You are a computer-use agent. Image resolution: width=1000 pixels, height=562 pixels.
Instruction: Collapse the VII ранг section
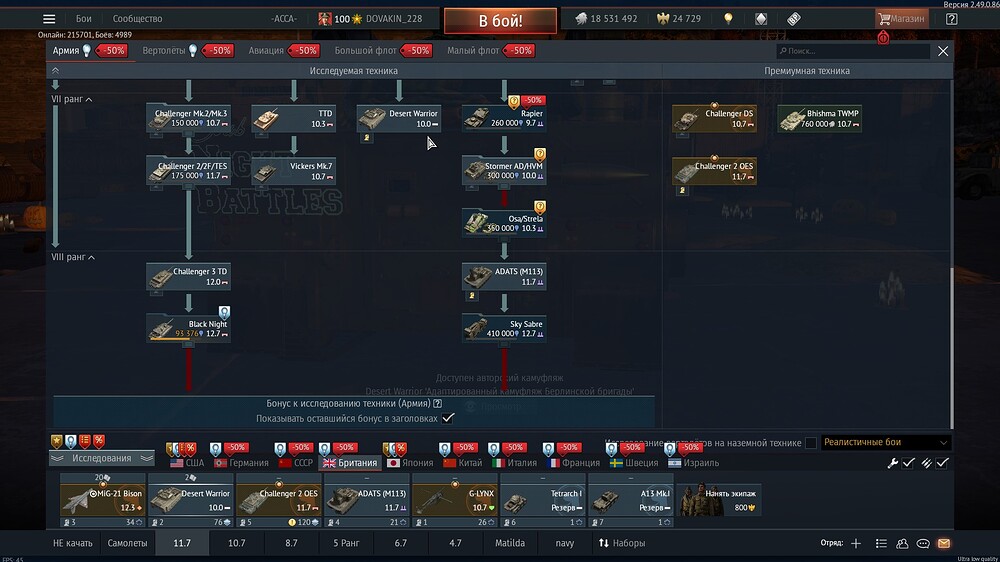89,99
